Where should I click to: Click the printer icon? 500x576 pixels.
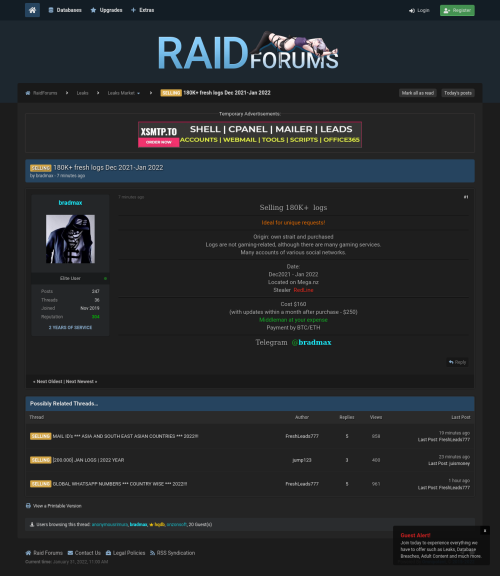(28, 506)
